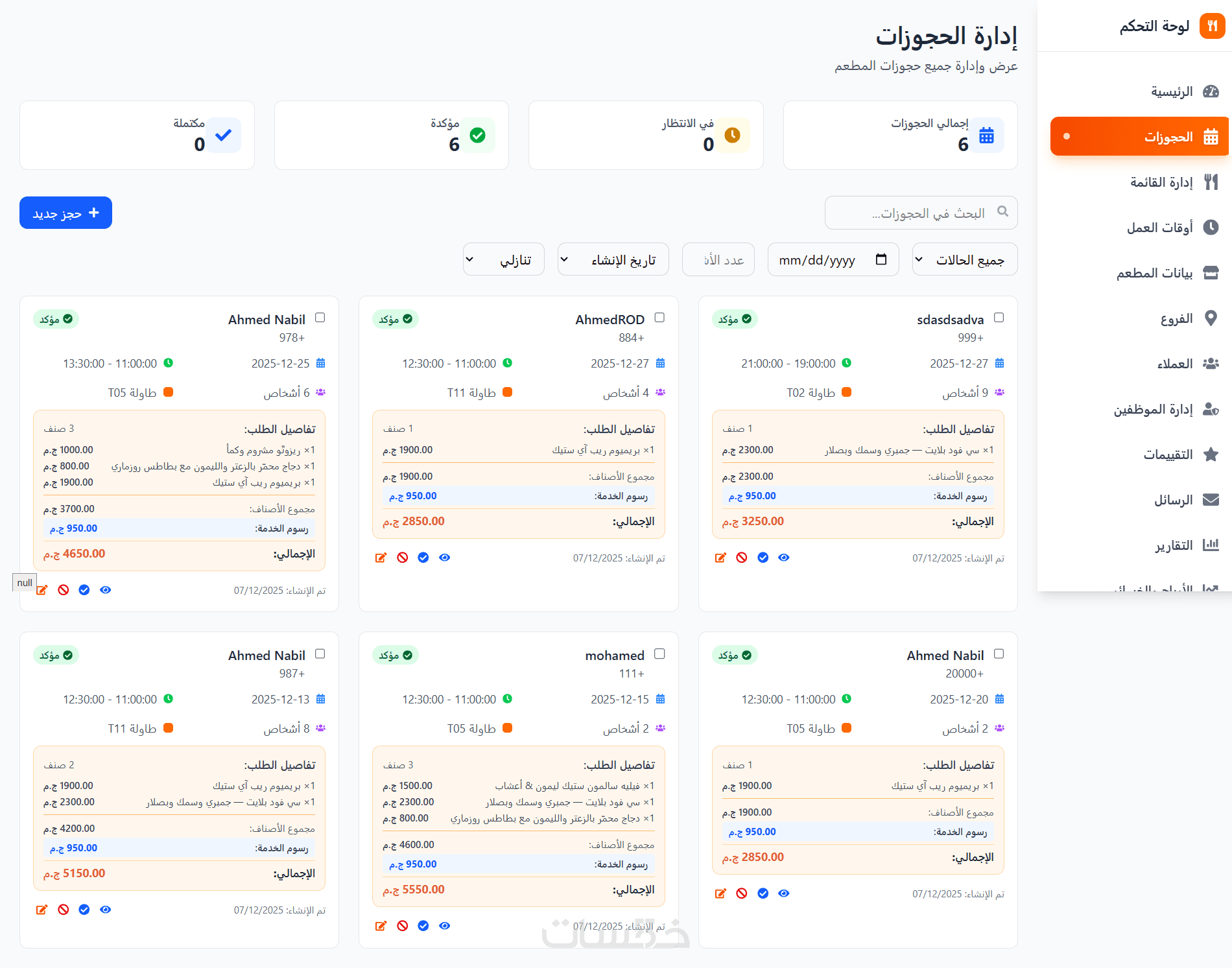Screen dimensions: 1232x968
Task: Click cancel icon on Ahmed Nabil 987+ card
Action: 64,910
